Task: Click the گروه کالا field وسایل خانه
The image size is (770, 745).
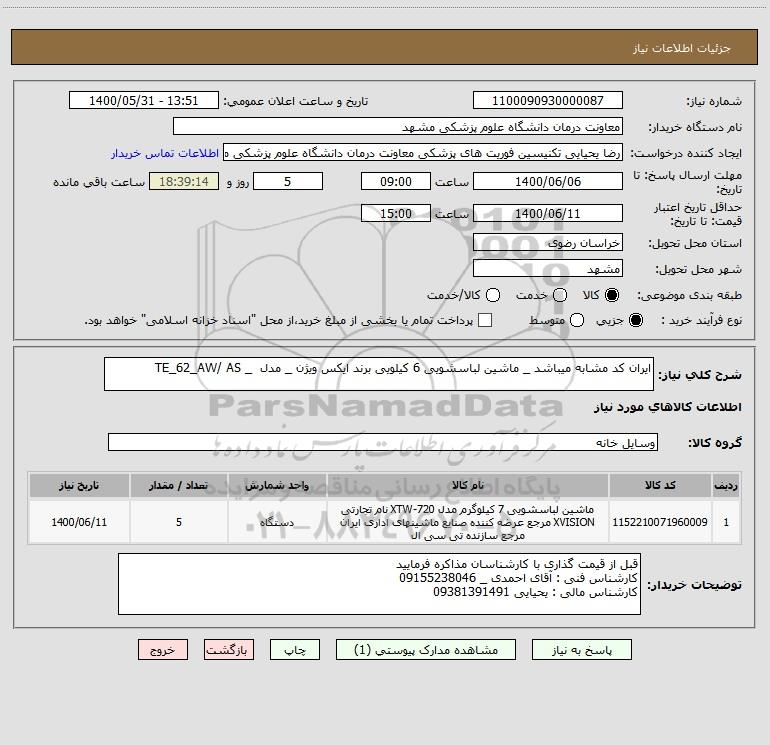Action: pos(383,442)
